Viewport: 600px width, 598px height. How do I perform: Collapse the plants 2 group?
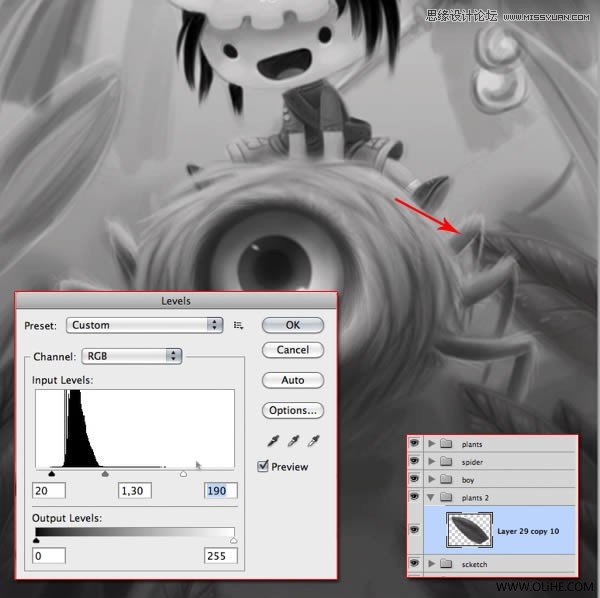pyautogui.click(x=431, y=497)
